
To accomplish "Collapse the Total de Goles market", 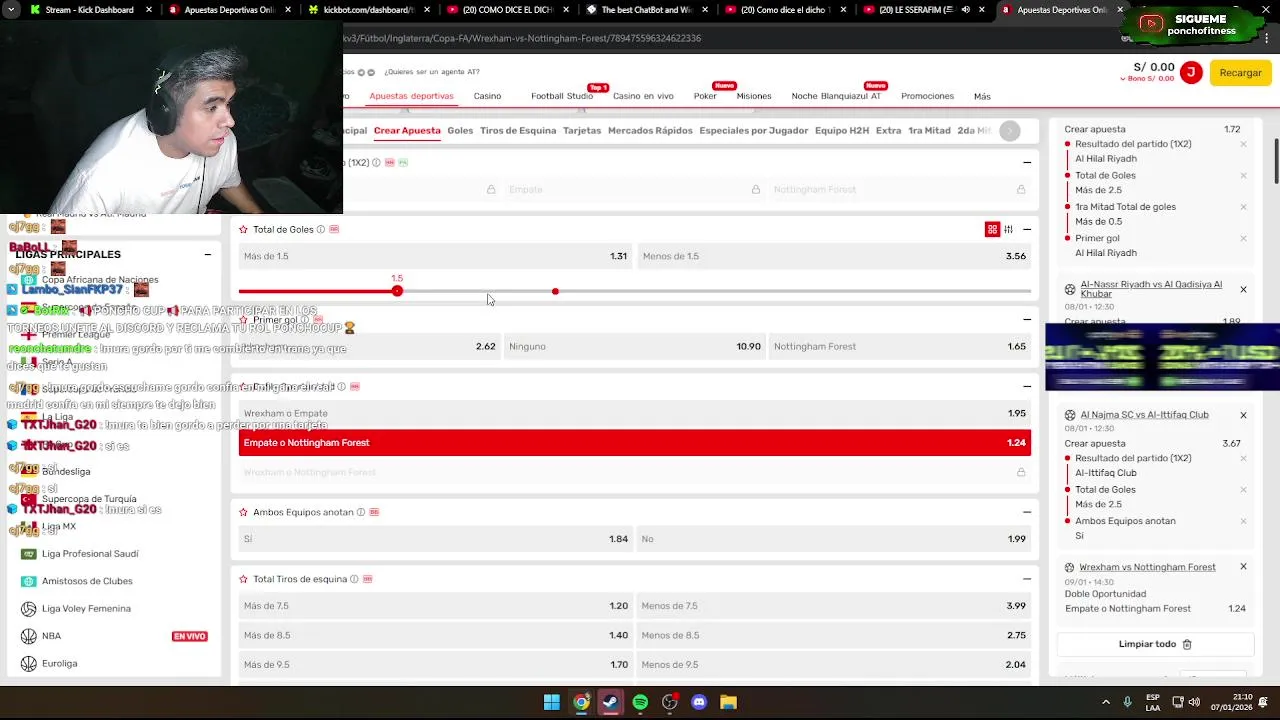I will 1027,230.
